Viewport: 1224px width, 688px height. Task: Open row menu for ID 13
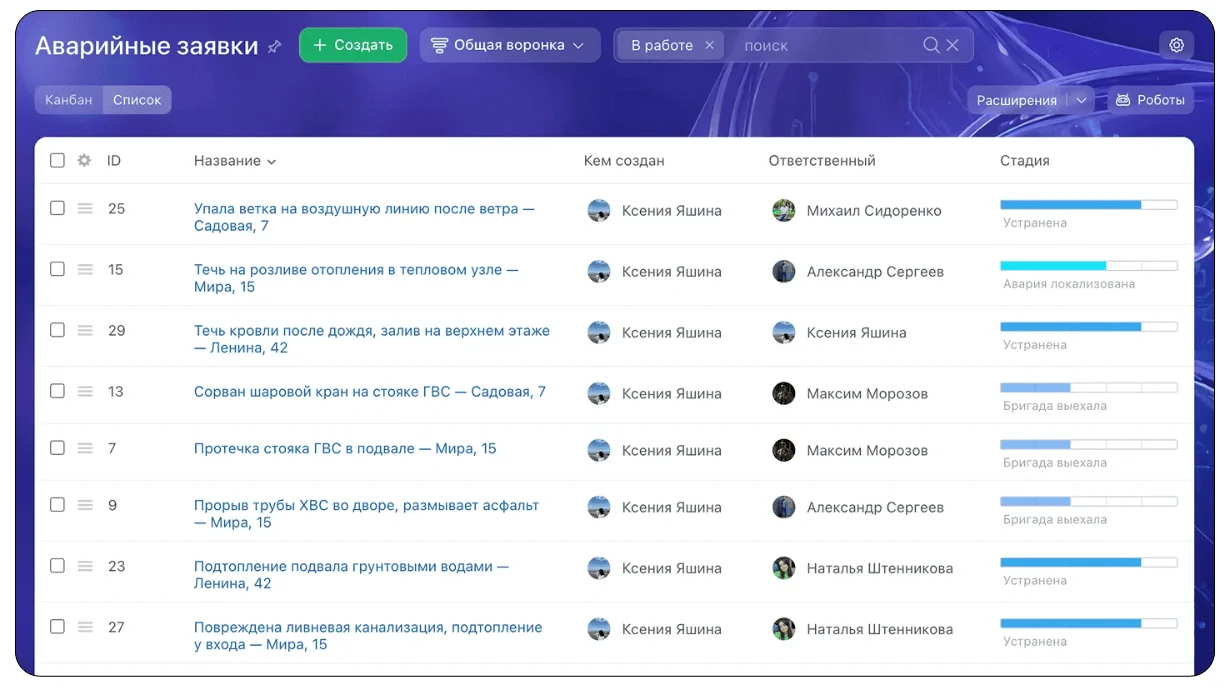pyautogui.click(x=85, y=391)
